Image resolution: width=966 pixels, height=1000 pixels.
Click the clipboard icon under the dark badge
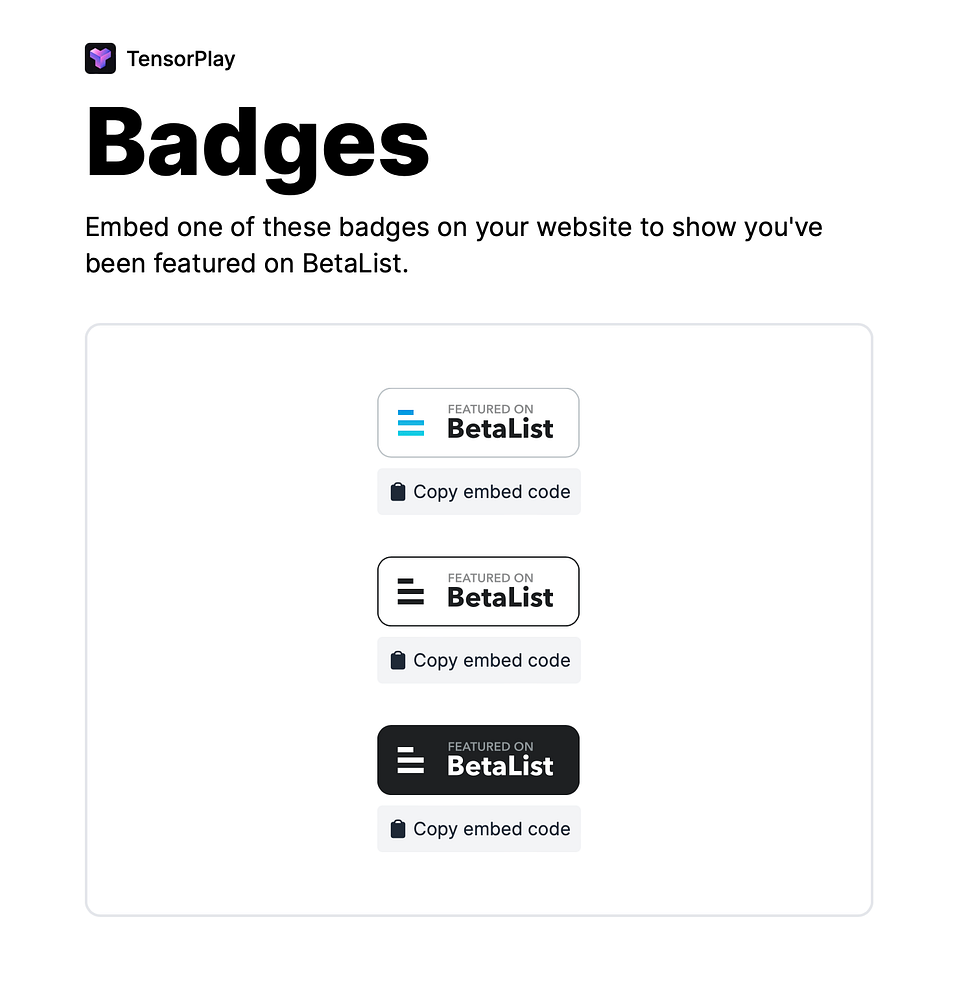click(x=398, y=828)
